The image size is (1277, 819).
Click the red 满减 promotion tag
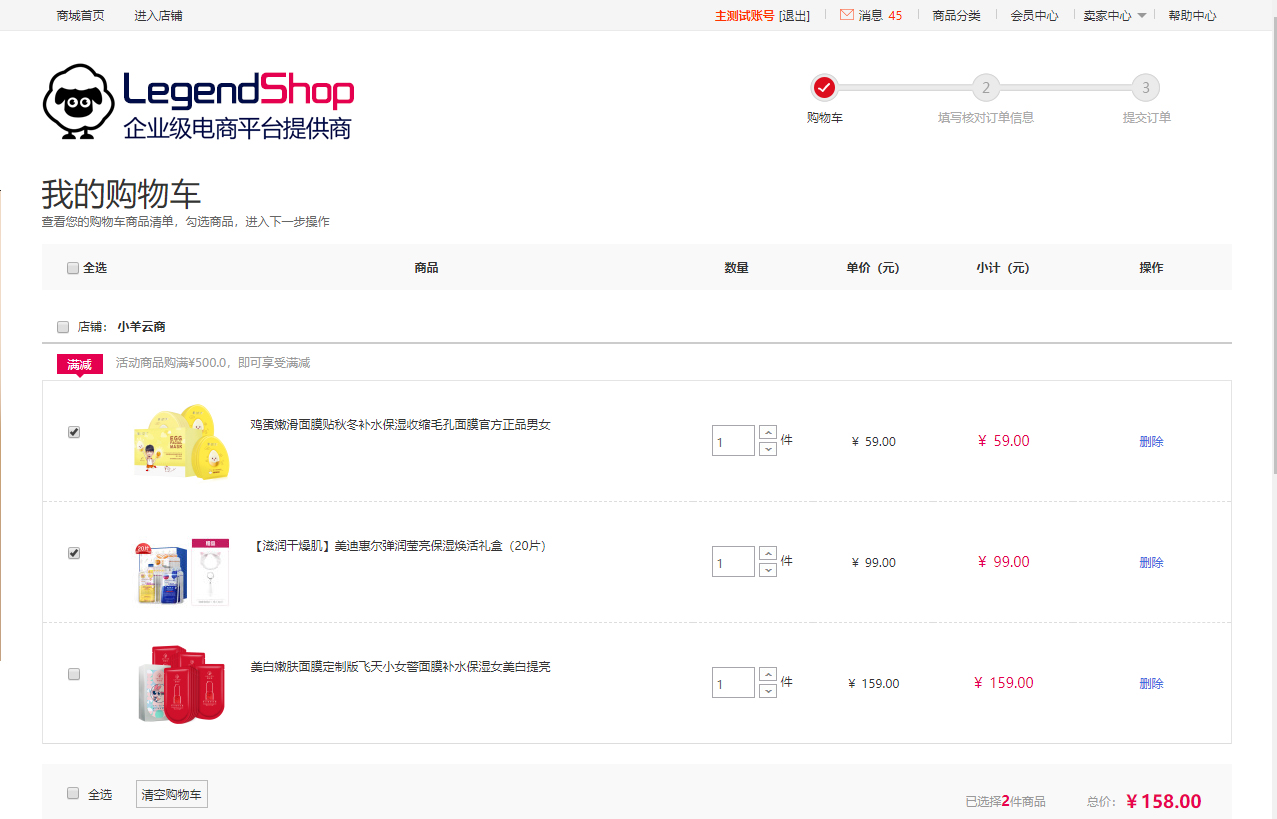tap(80, 364)
